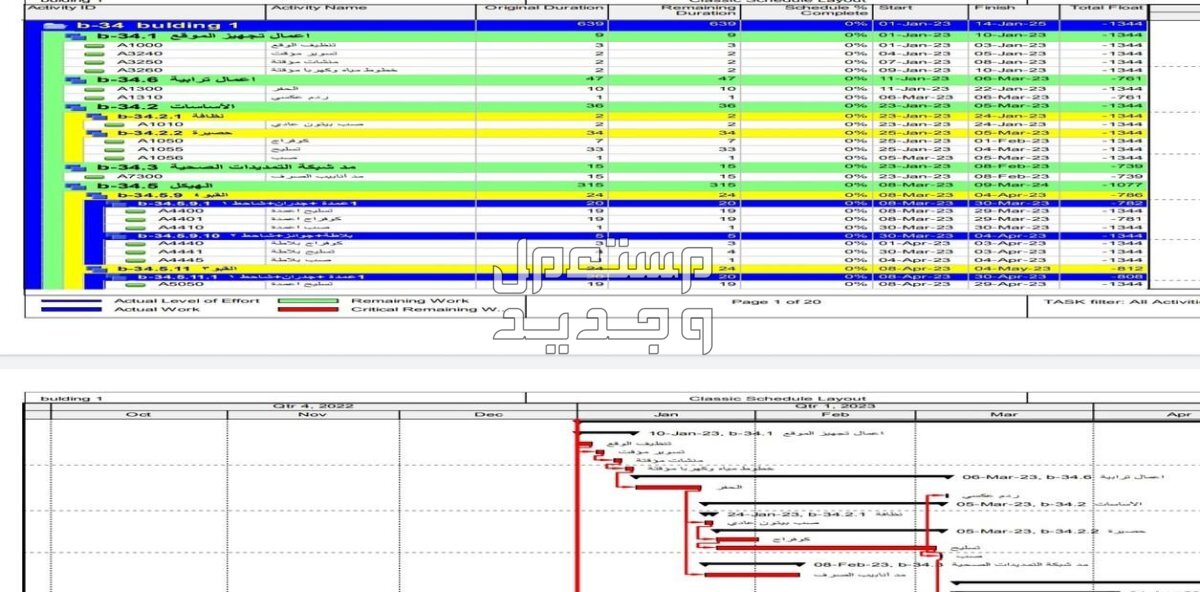Click the WBS icon beside b-34.5.11

point(96,268)
